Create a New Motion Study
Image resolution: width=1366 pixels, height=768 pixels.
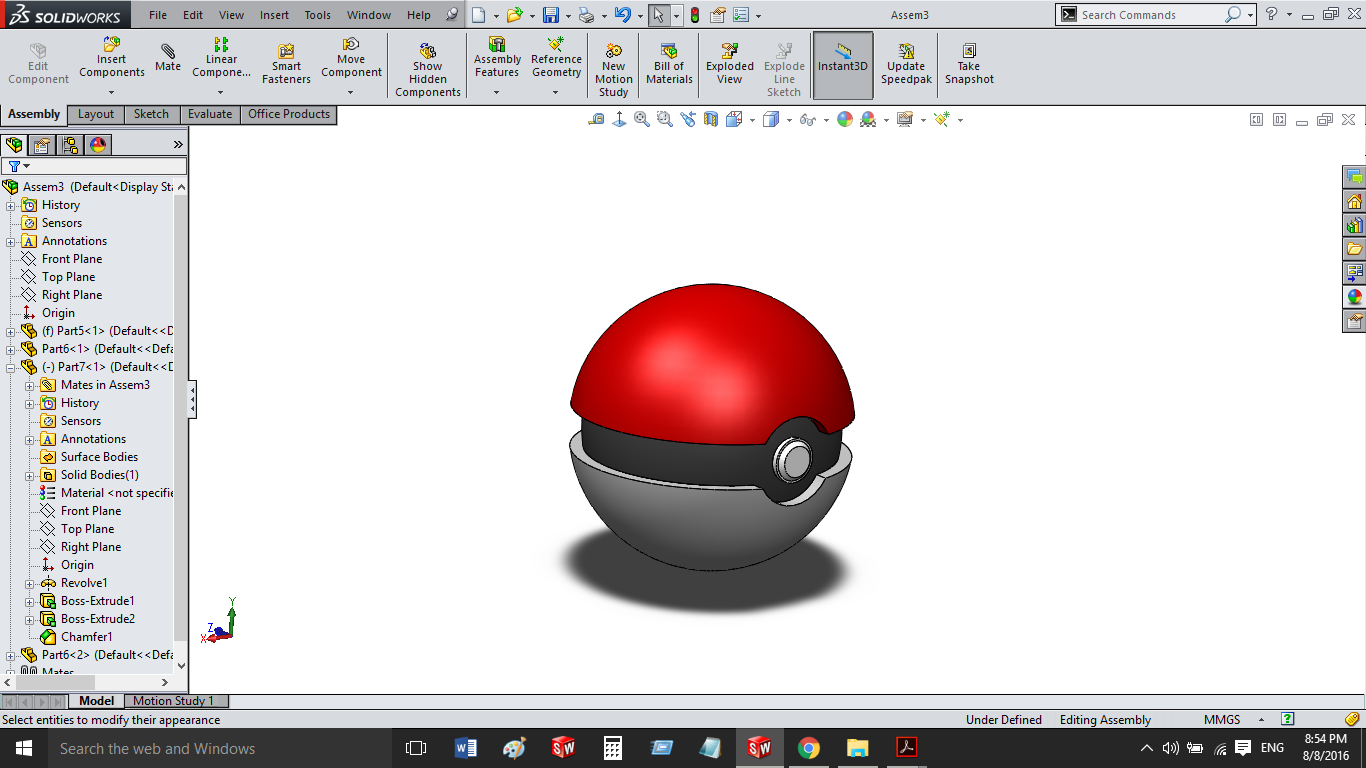[614, 70]
